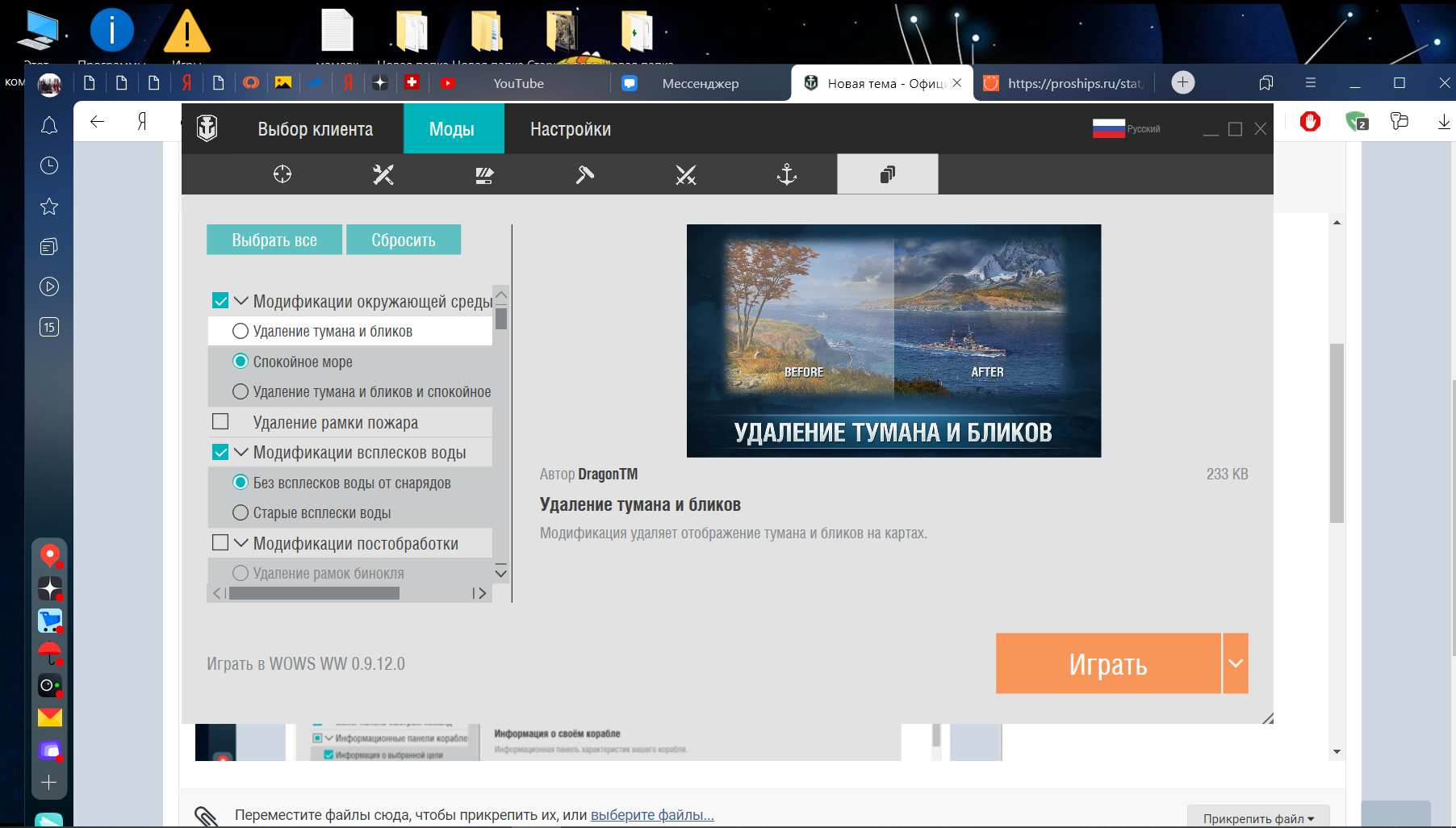This screenshot has height=828, width=1456.
Task: Select 'Старые всплески воды' radio button
Action: click(x=241, y=512)
